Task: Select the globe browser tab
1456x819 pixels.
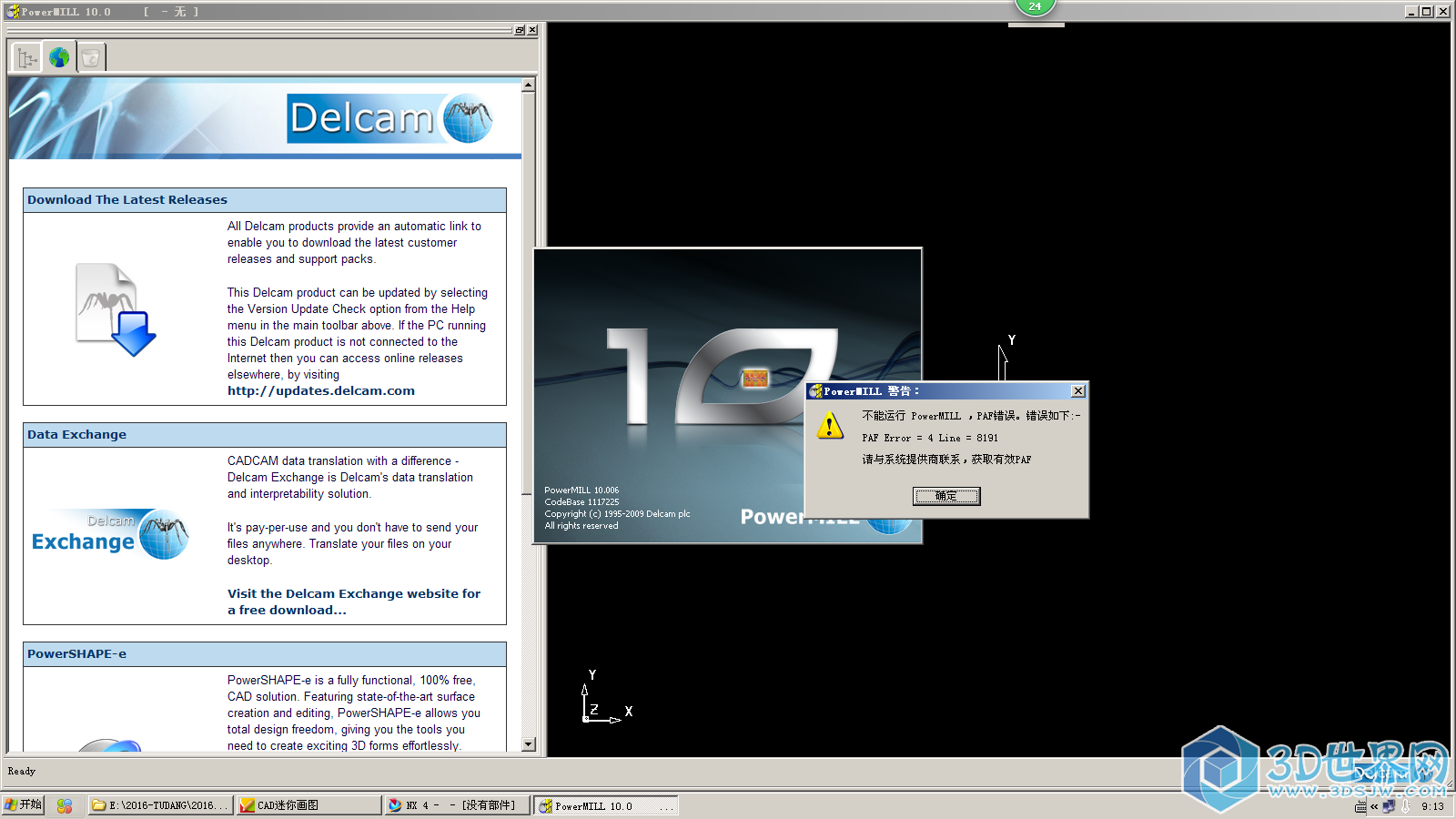Action: pos(59,57)
